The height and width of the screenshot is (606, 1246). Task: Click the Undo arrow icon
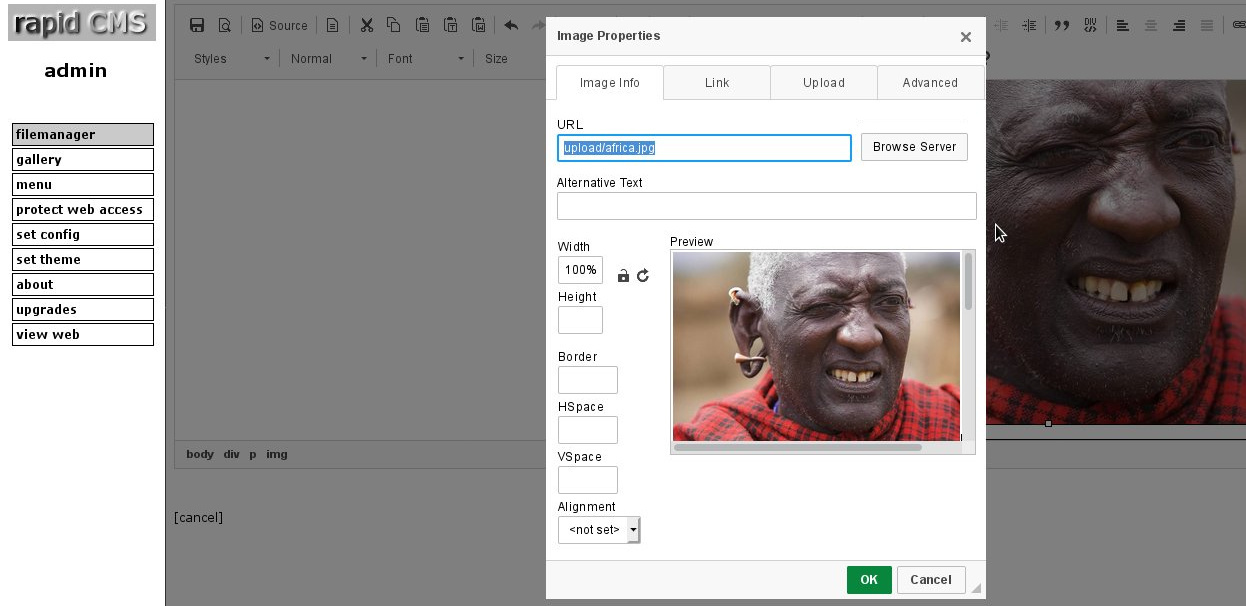point(511,26)
